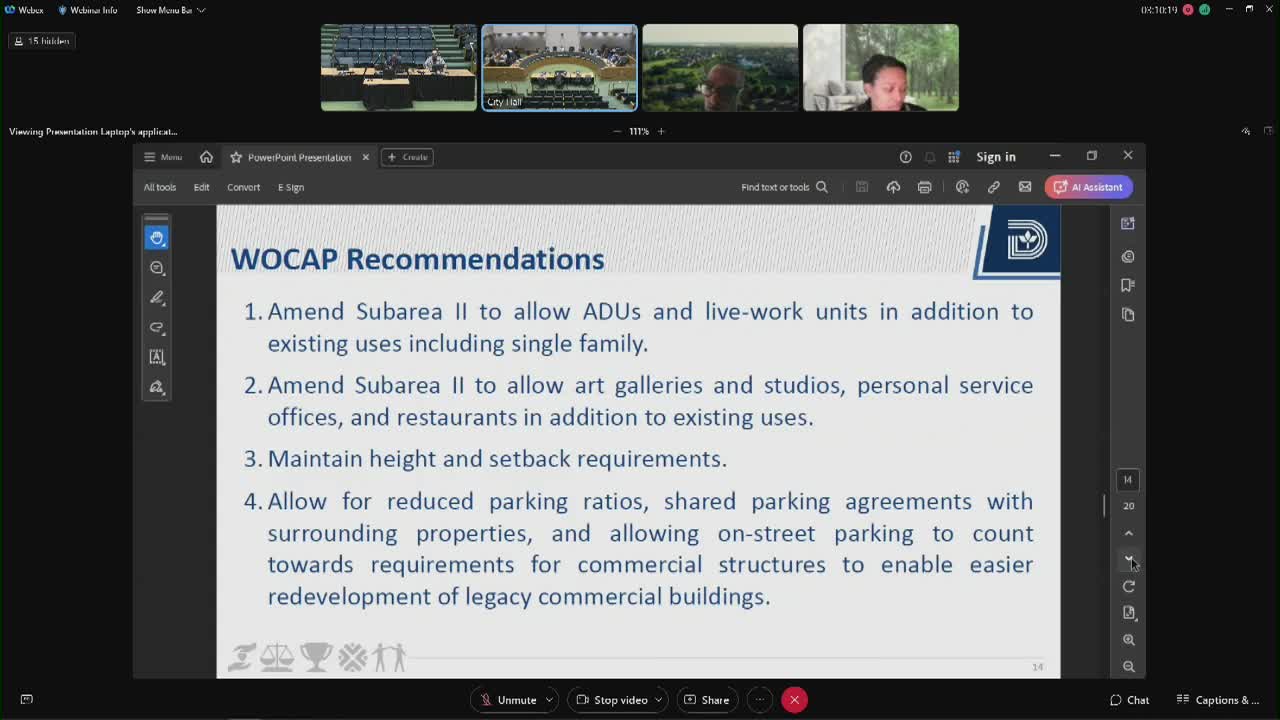Star the PowerPoint Presentation tab
Screen dimensions: 1280x720
[x=236, y=157]
